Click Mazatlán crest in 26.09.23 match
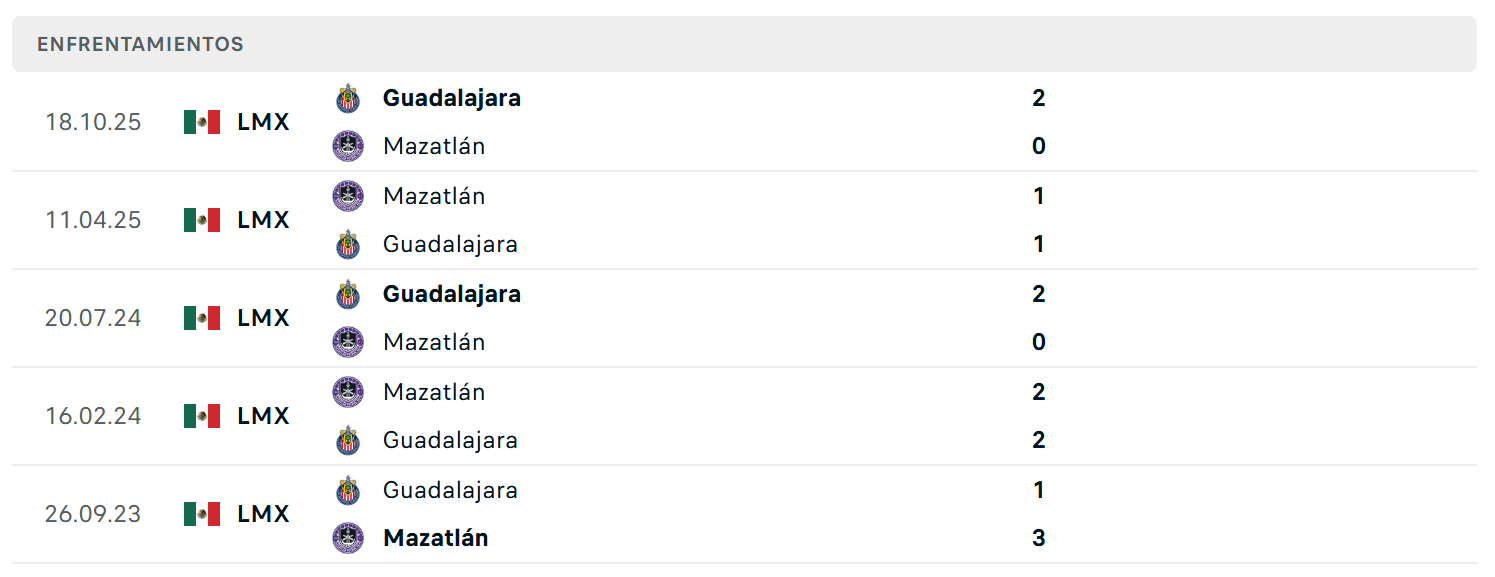Viewport: 1495px width, 577px height. (348, 538)
